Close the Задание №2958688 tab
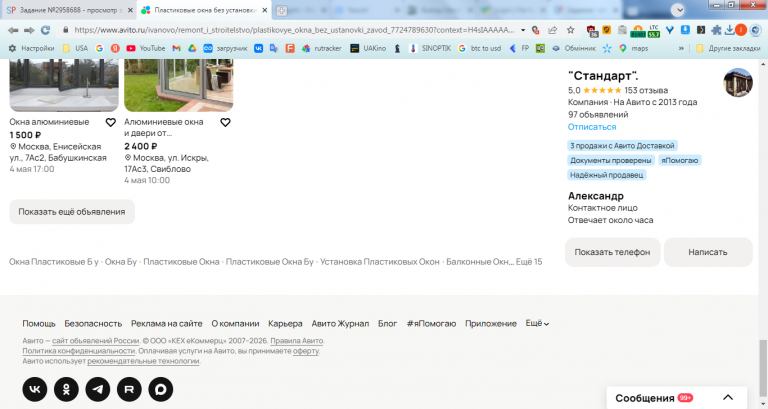The image size is (768, 409). (130, 10)
